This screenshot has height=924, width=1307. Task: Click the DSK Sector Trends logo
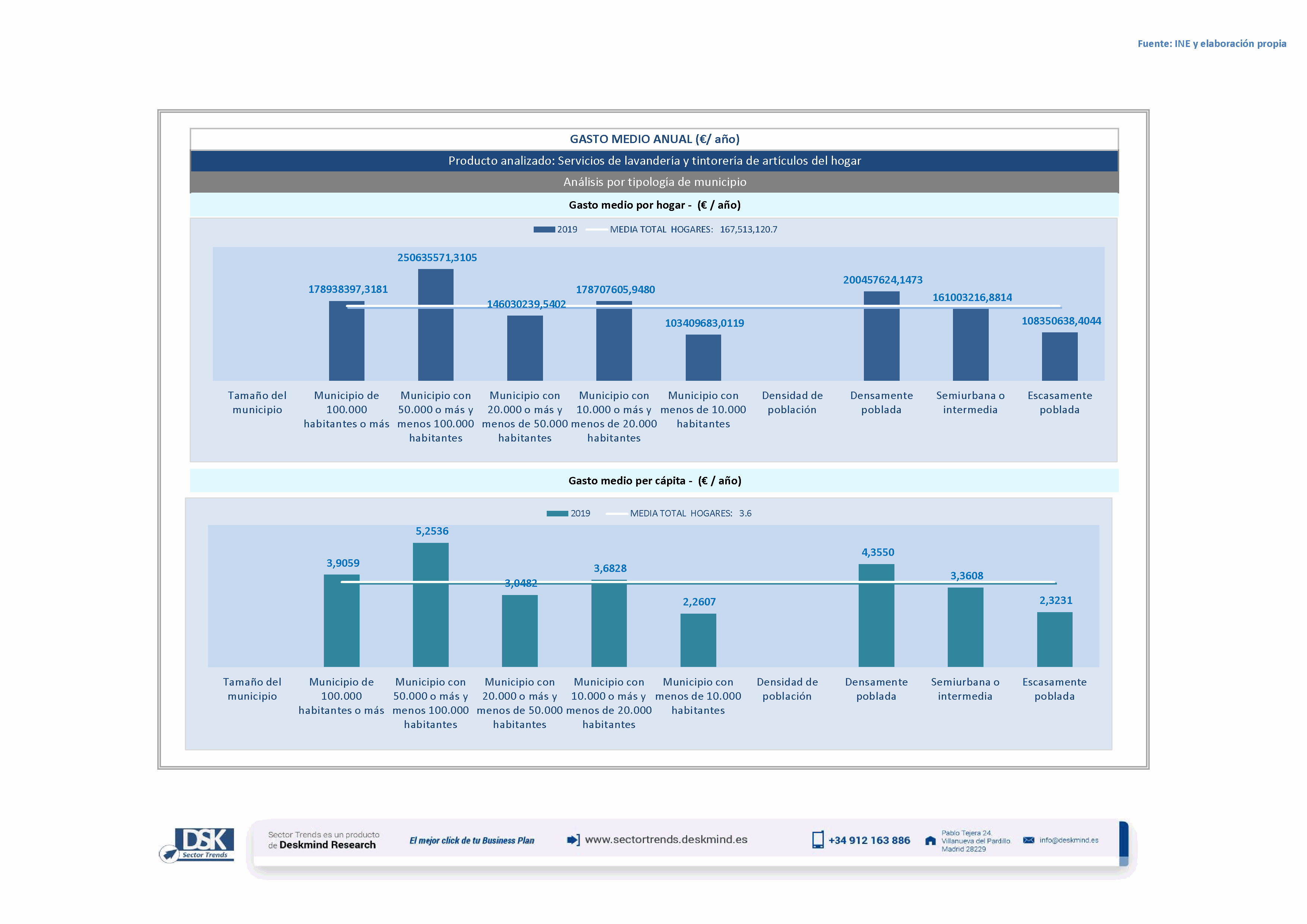coord(197,844)
